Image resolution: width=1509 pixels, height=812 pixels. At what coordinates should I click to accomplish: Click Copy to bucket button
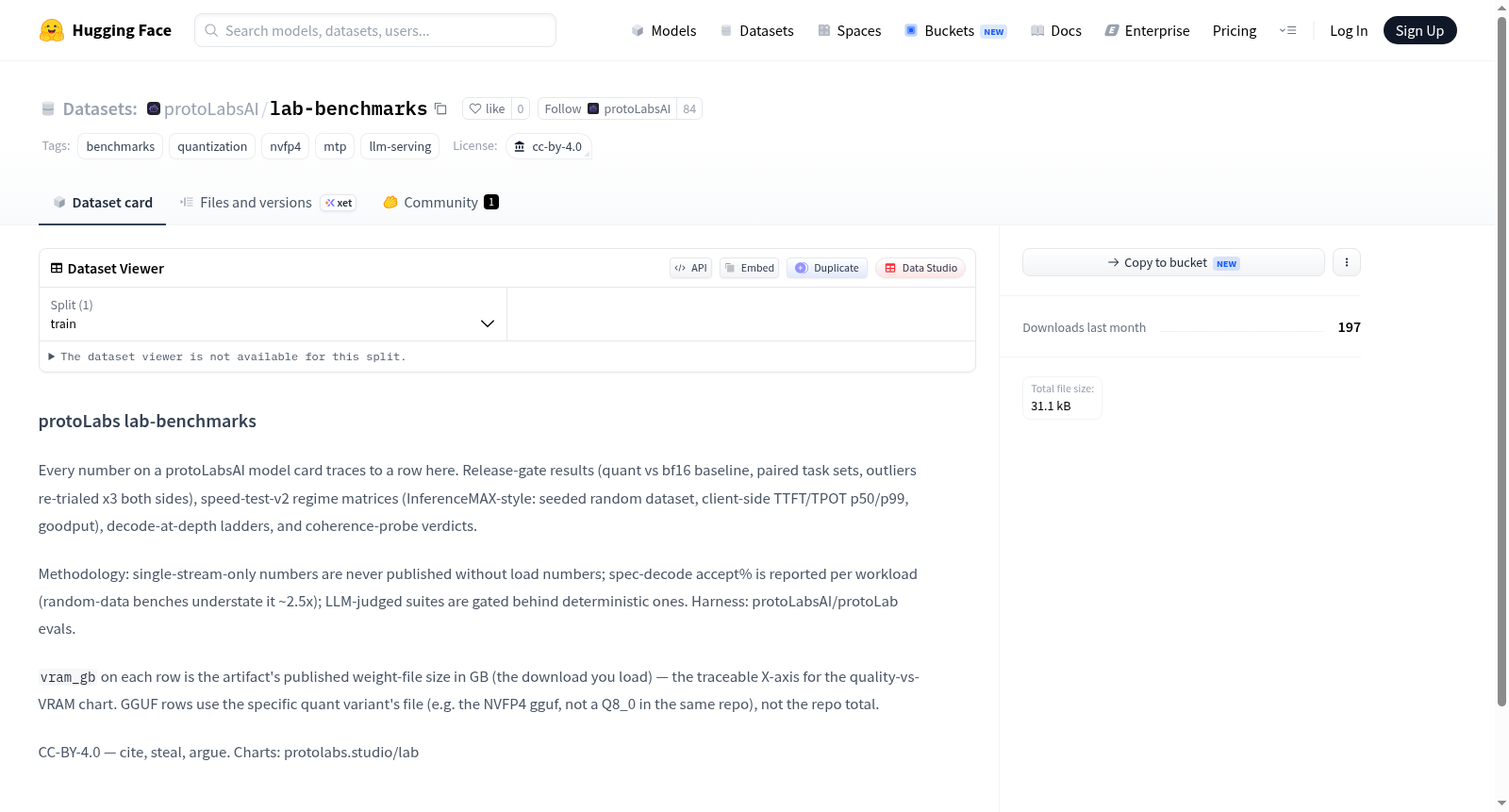click(x=1173, y=262)
